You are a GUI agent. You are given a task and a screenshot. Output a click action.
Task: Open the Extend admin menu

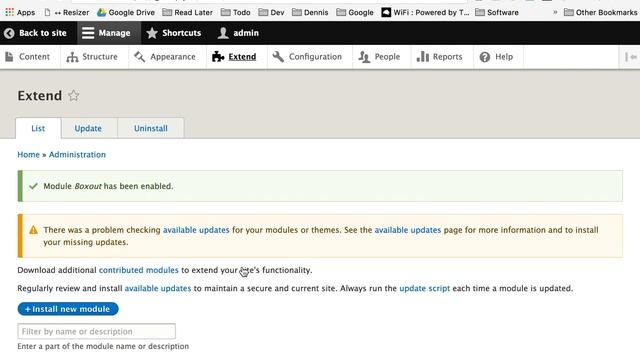coord(234,57)
